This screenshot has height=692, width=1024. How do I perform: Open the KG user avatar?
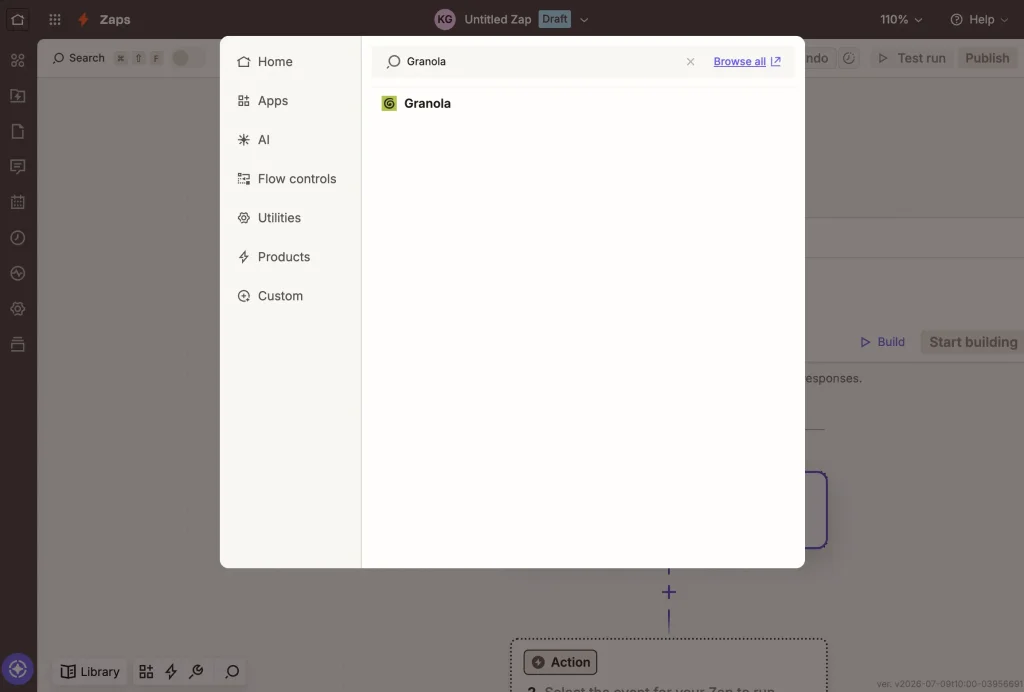445,20
